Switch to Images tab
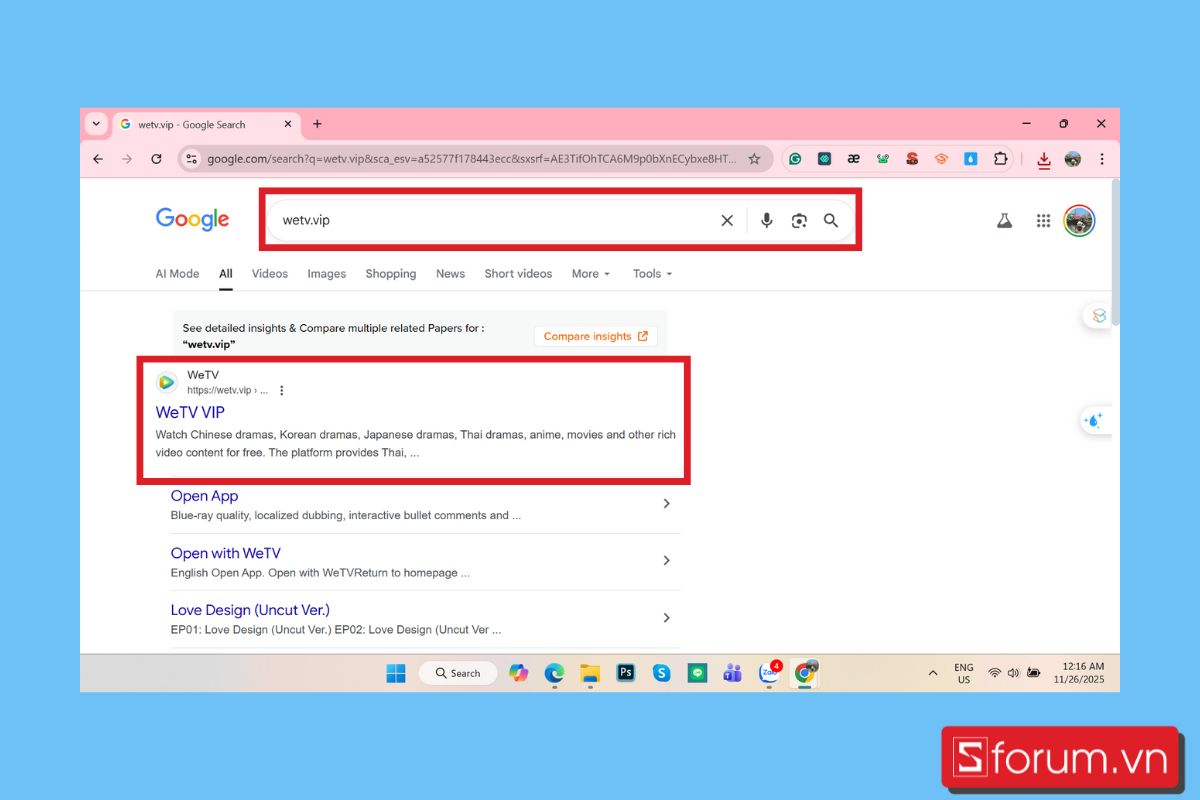Viewport: 1200px width, 800px height. (x=327, y=274)
